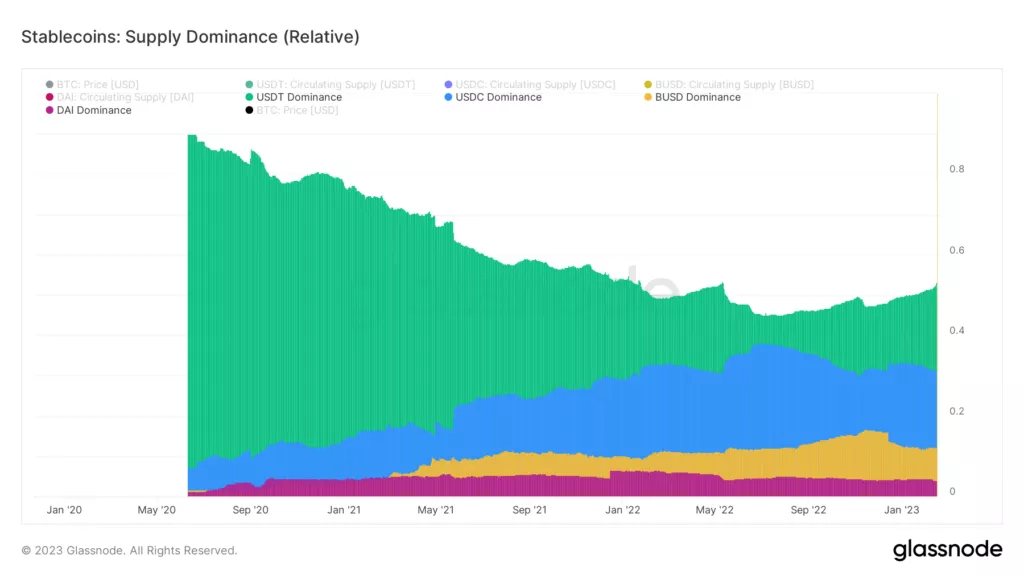Click the 0.6 y-axis value
This screenshot has height=576, width=1024.
coord(957,250)
